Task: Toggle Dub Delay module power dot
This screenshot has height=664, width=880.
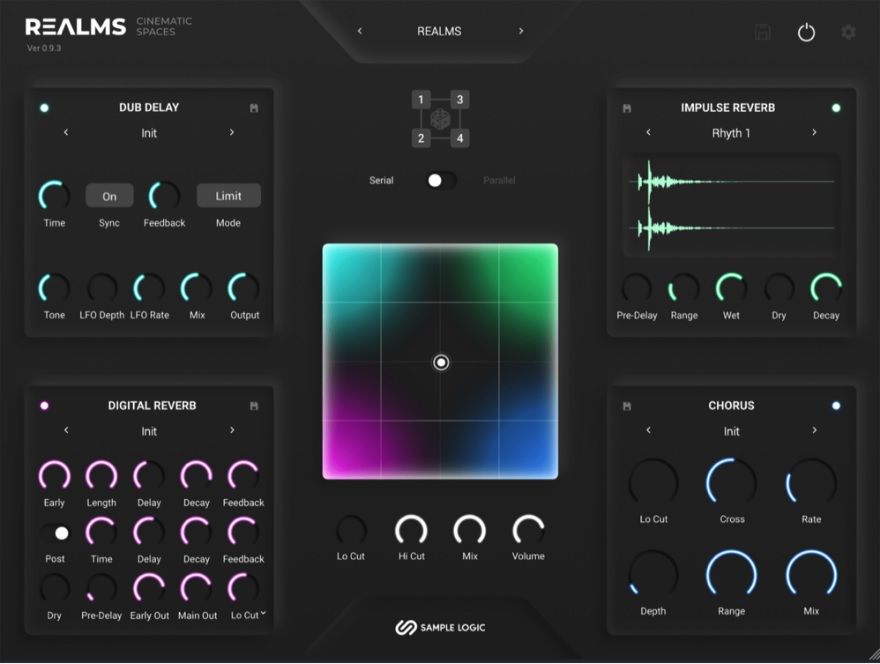Action: pos(44,108)
